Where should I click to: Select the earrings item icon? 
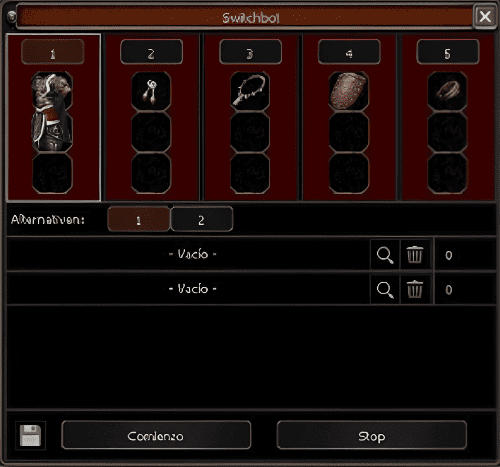(x=151, y=91)
